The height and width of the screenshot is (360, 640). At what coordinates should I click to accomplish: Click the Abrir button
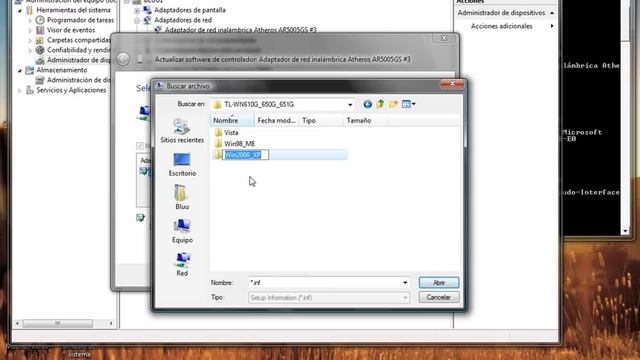439,282
